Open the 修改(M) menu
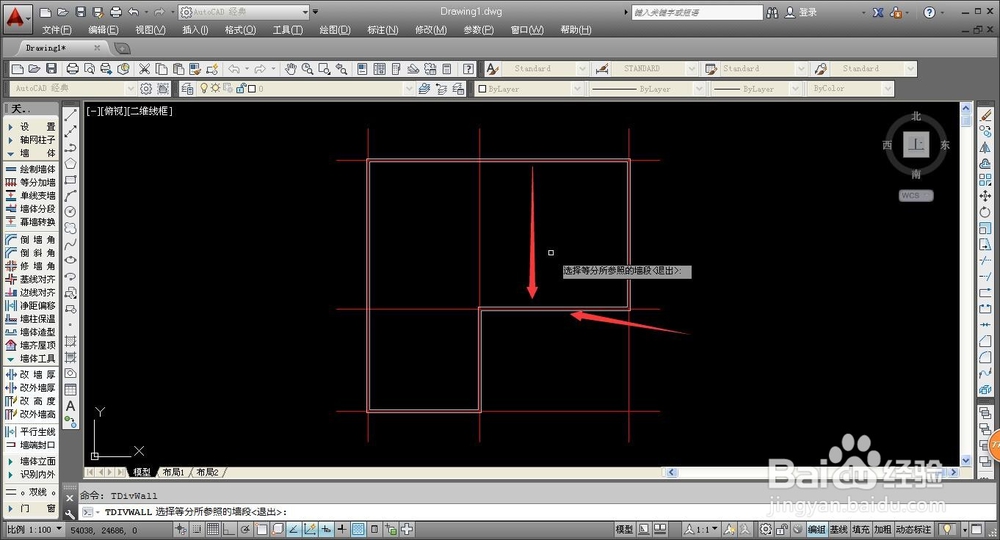 click(430, 30)
